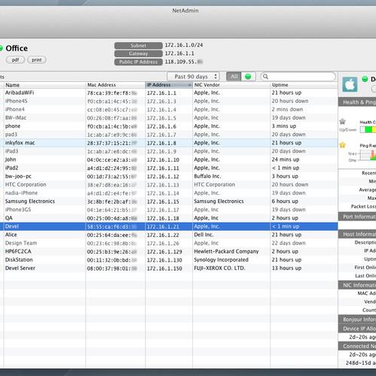The image size is (376, 376).
Task: Click the Subnet label badge
Action: pos(138,45)
